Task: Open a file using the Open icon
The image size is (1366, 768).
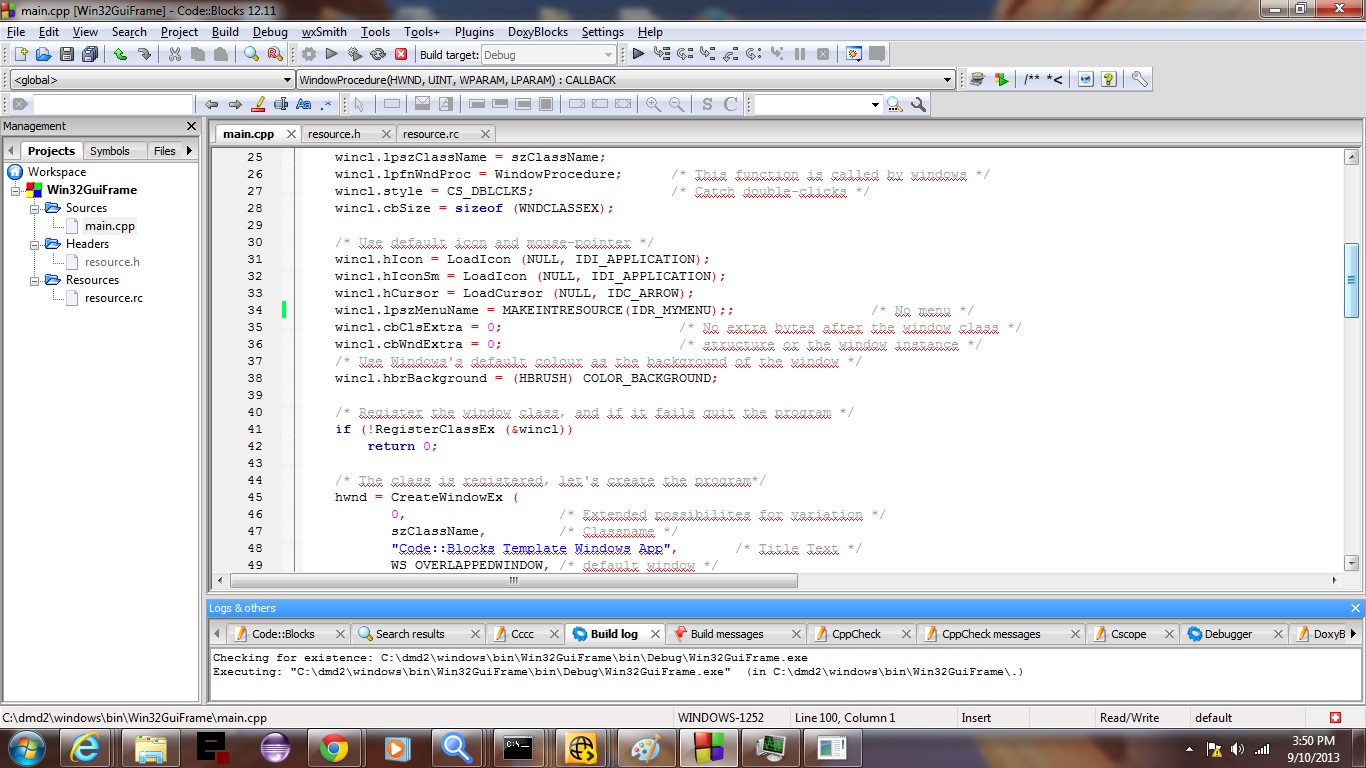Action: 43,53
